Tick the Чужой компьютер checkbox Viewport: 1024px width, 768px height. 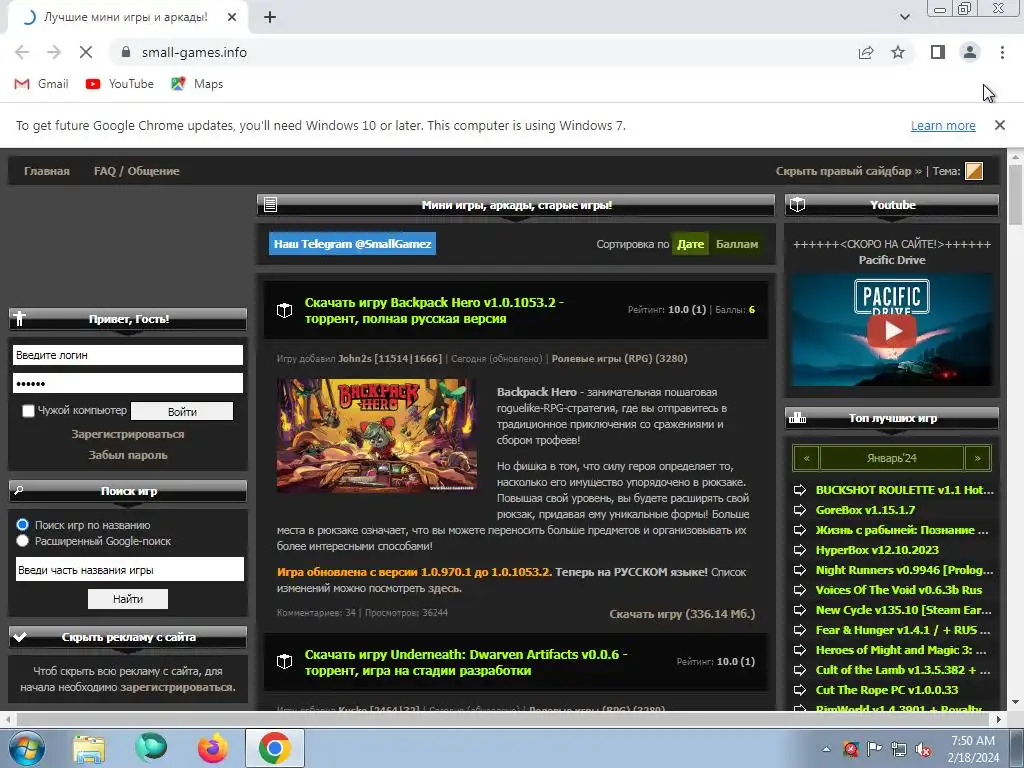[x=28, y=411]
